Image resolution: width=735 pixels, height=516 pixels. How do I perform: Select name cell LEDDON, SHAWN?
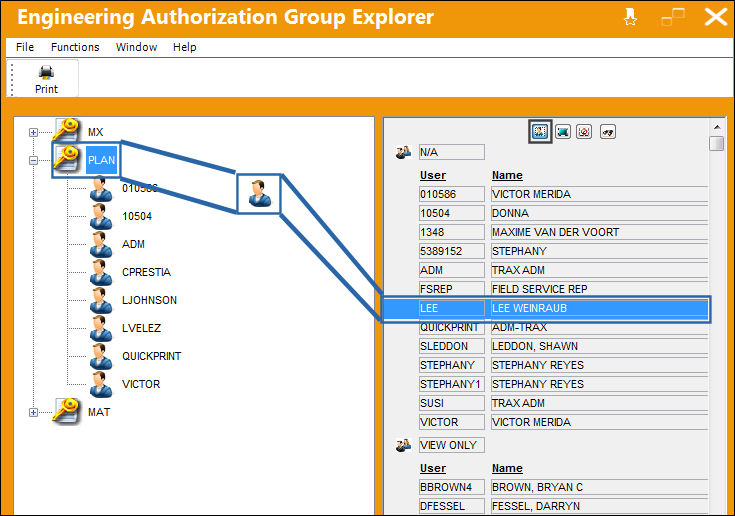tap(600, 346)
